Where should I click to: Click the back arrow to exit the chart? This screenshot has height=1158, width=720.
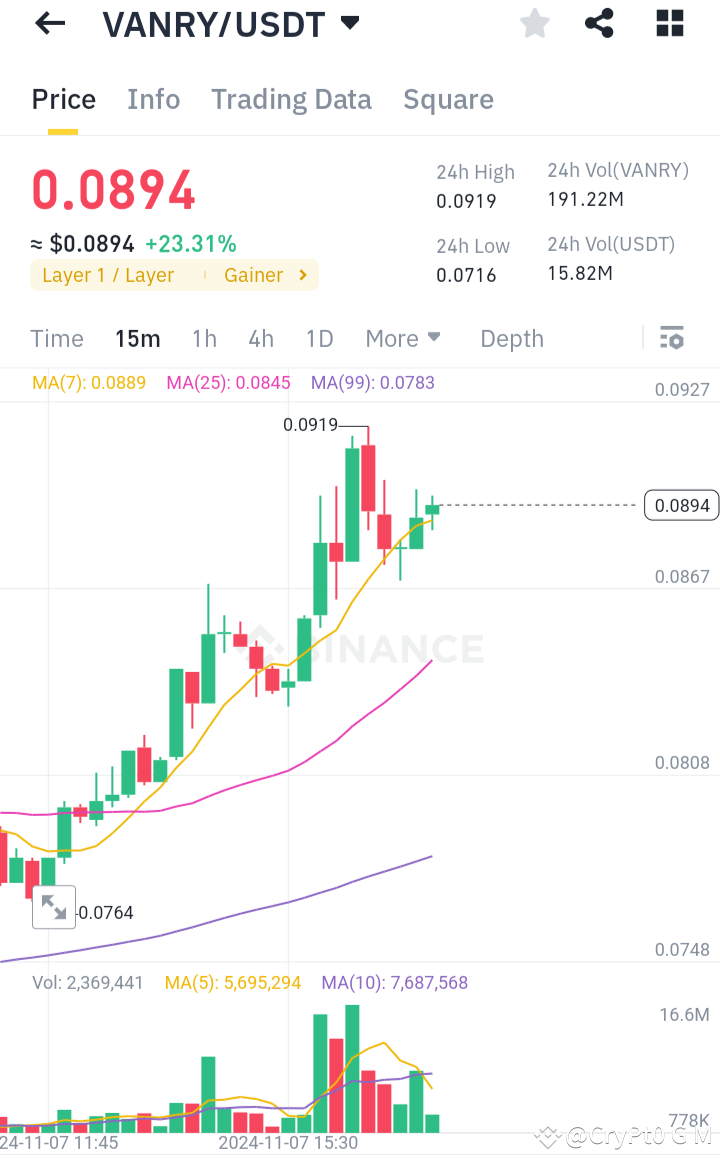pos(49,23)
